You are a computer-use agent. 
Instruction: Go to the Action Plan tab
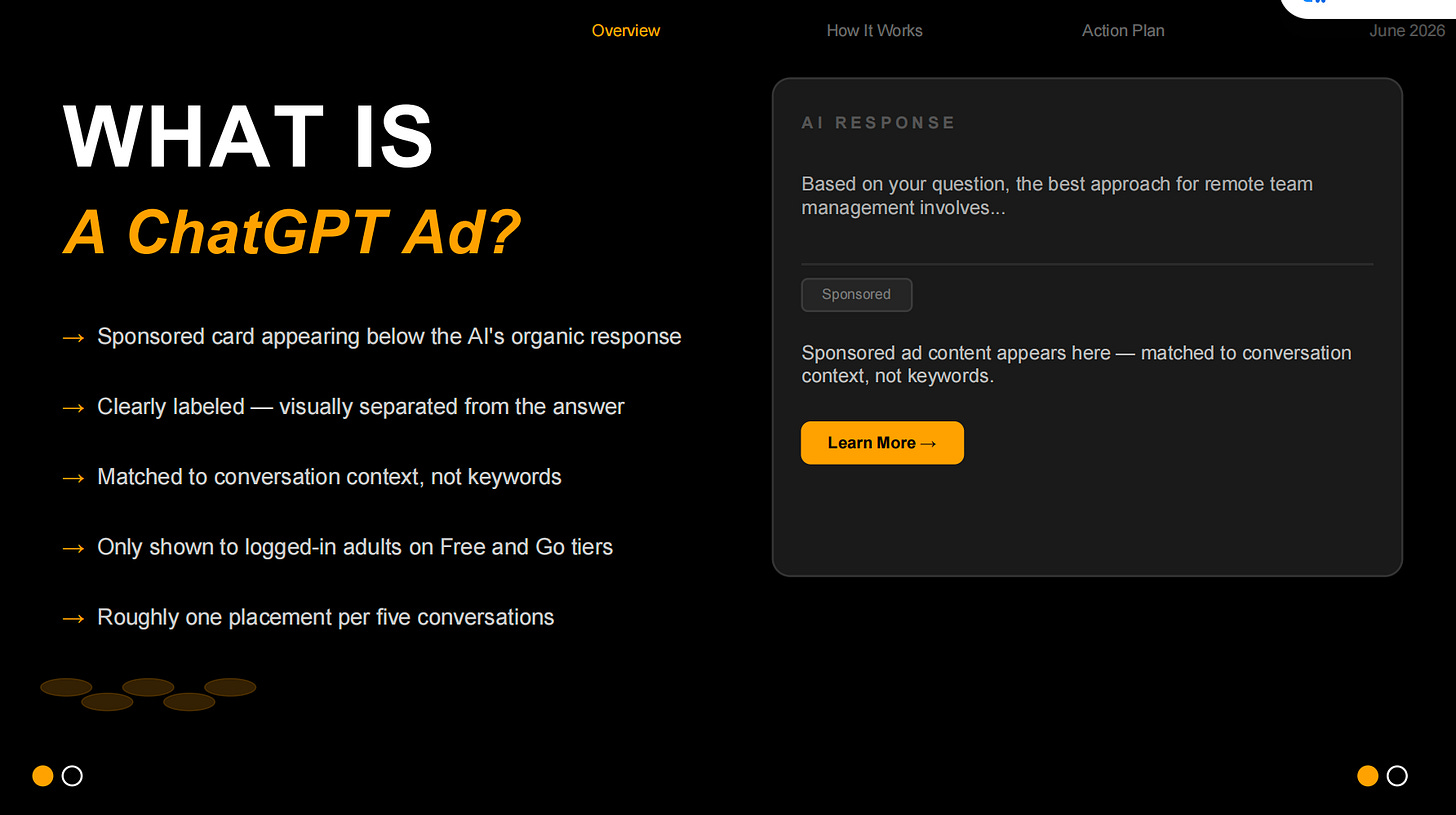1123,31
